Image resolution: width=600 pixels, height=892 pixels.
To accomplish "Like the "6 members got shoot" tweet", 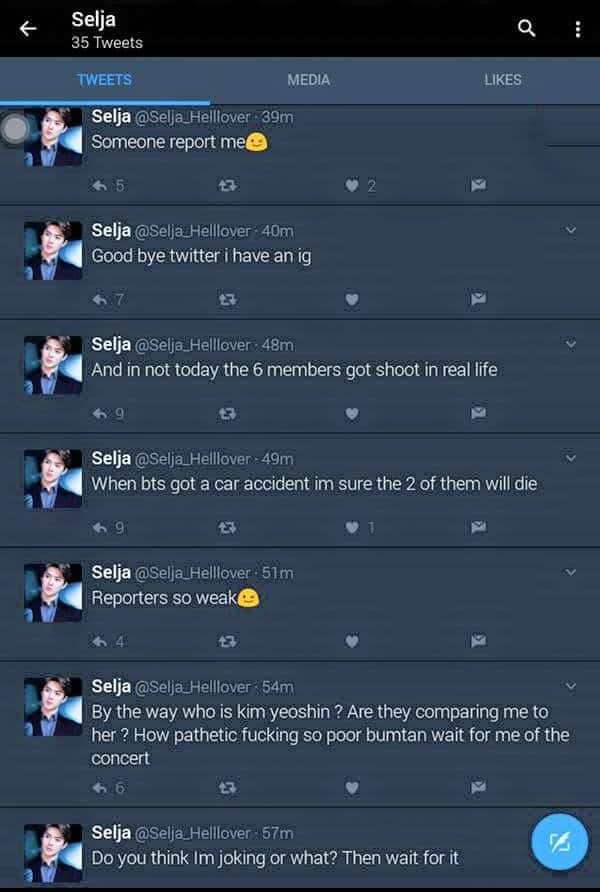I will pyautogui.click(x=352, y=414).
